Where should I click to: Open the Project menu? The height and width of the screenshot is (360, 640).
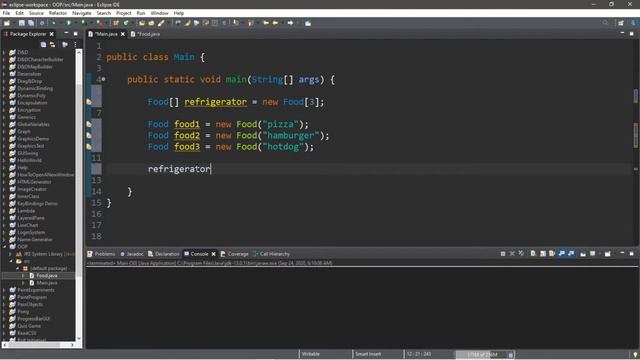point(124,13)
